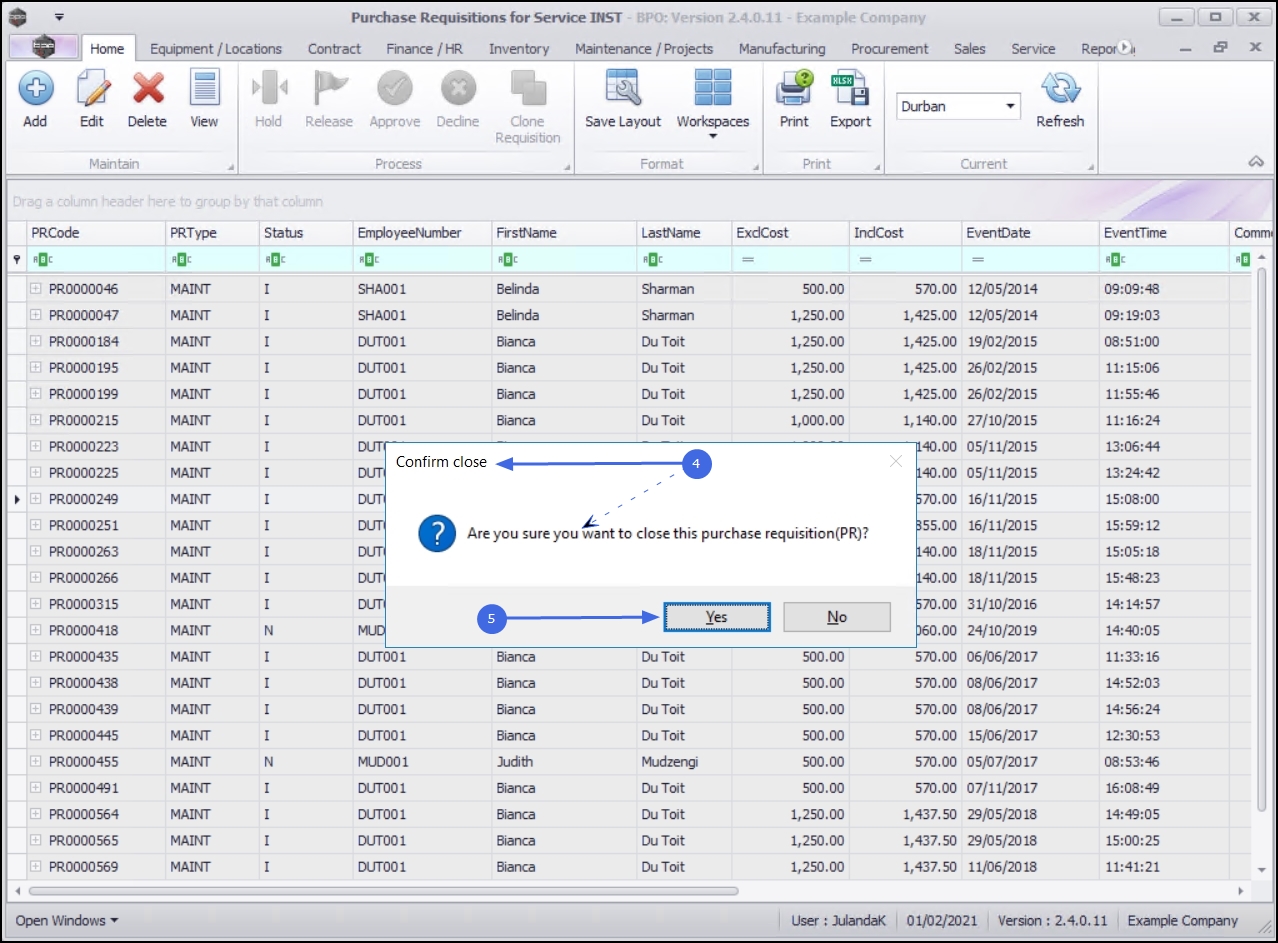This screenshot has height=943, width=1278.
Task: Switch to the Procurement tab
Action: (889, 48)
